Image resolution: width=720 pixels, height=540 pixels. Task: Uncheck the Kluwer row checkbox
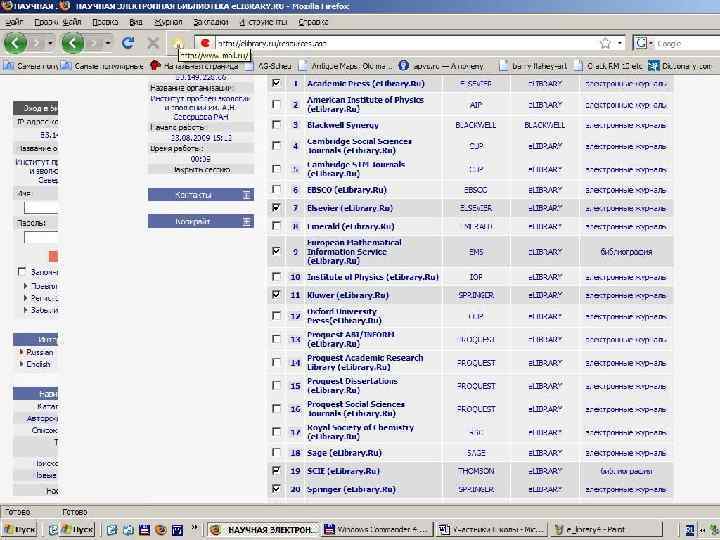(276, 295)
